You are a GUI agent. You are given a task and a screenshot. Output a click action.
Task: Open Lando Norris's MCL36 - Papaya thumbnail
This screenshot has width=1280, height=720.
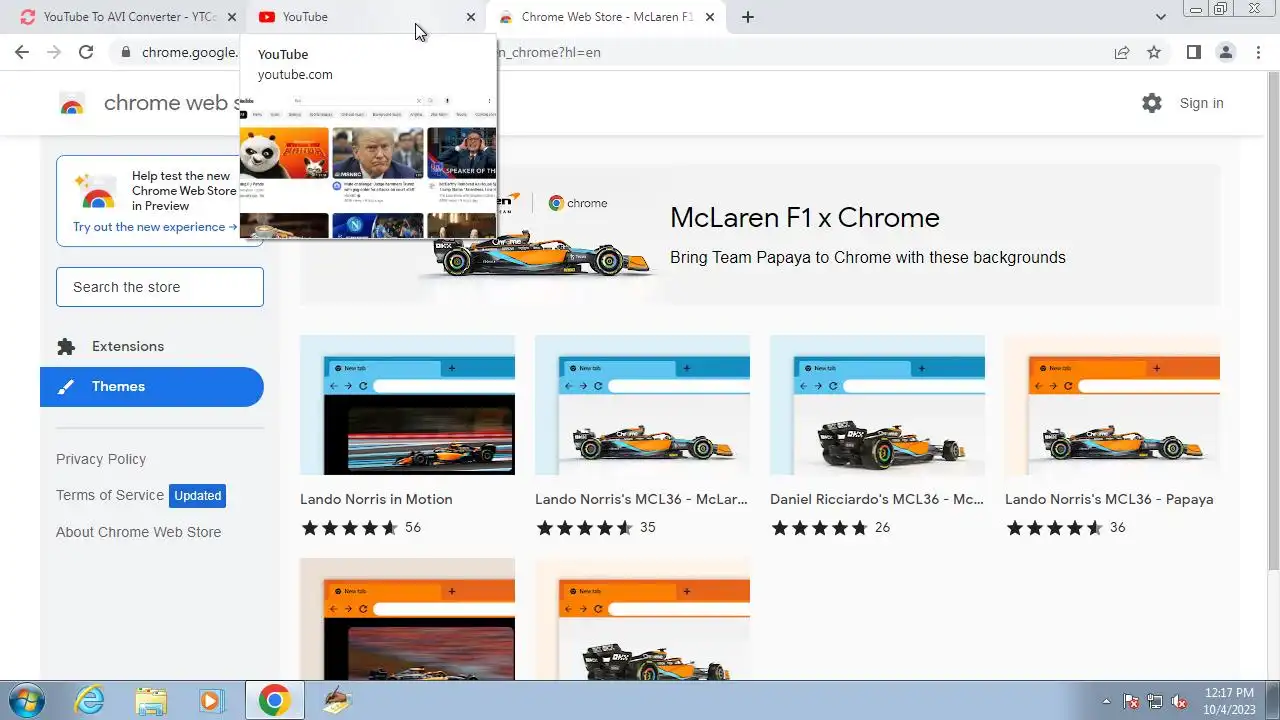(x=1112, y=405)
